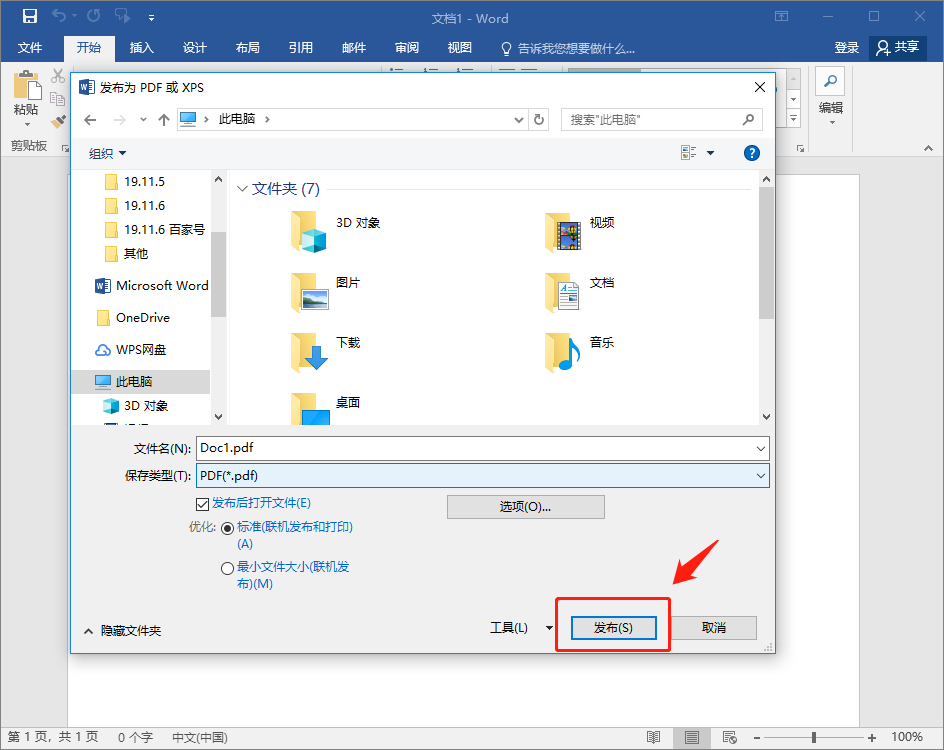
Task: Change the view layout icon in dialog
Action: [689, 153]
